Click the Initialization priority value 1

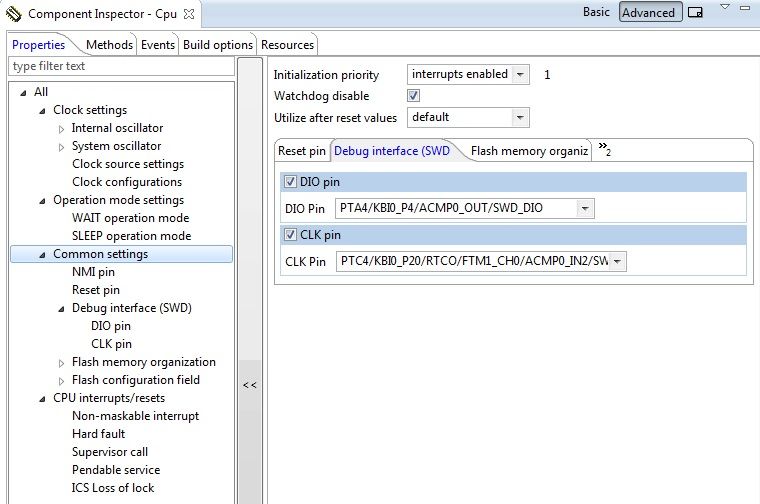547,75
